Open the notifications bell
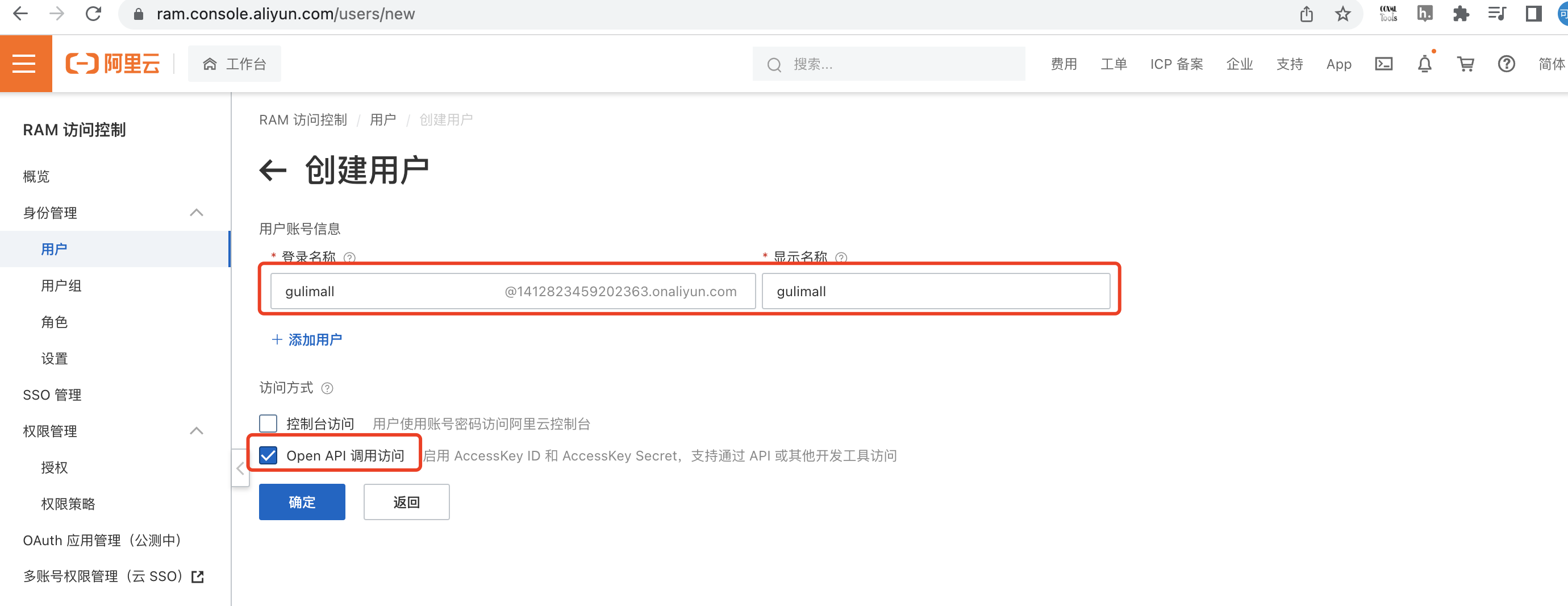This screenshot has height=606, width=1568. [x=1424, y=64]
